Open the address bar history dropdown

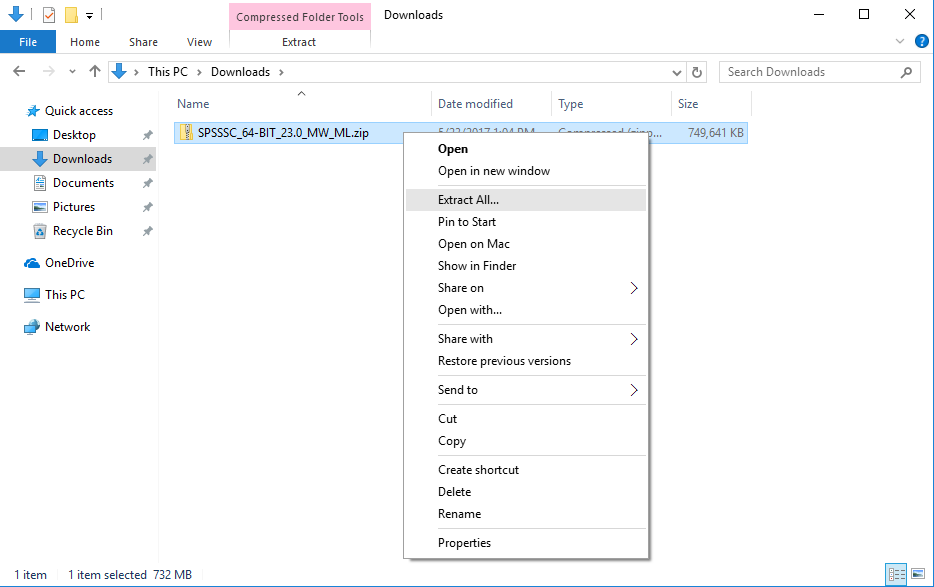(677, 73)
